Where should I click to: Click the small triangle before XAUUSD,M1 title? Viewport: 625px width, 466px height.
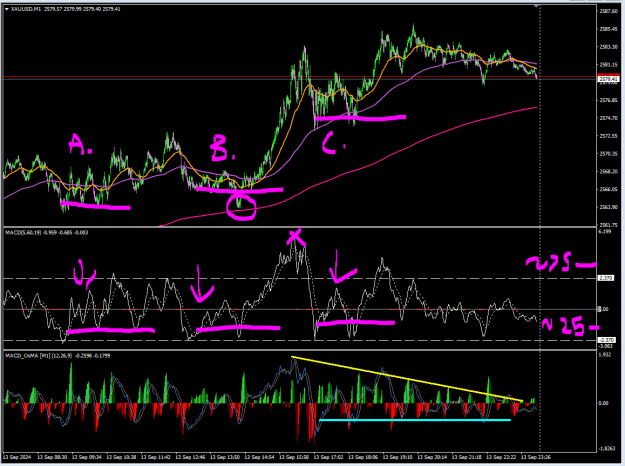coord(6,9)
